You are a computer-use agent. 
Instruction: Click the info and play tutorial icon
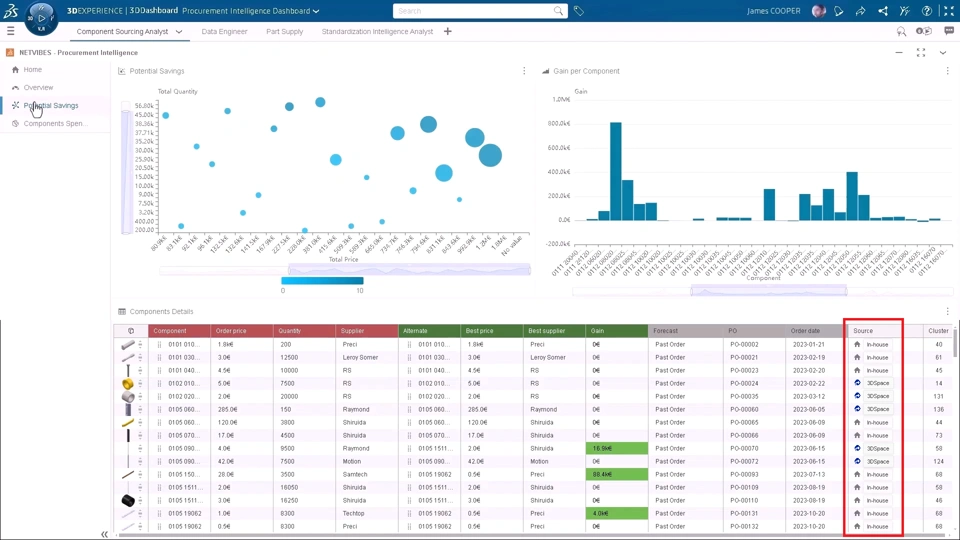pyautogui.click(x=923, y=31)
